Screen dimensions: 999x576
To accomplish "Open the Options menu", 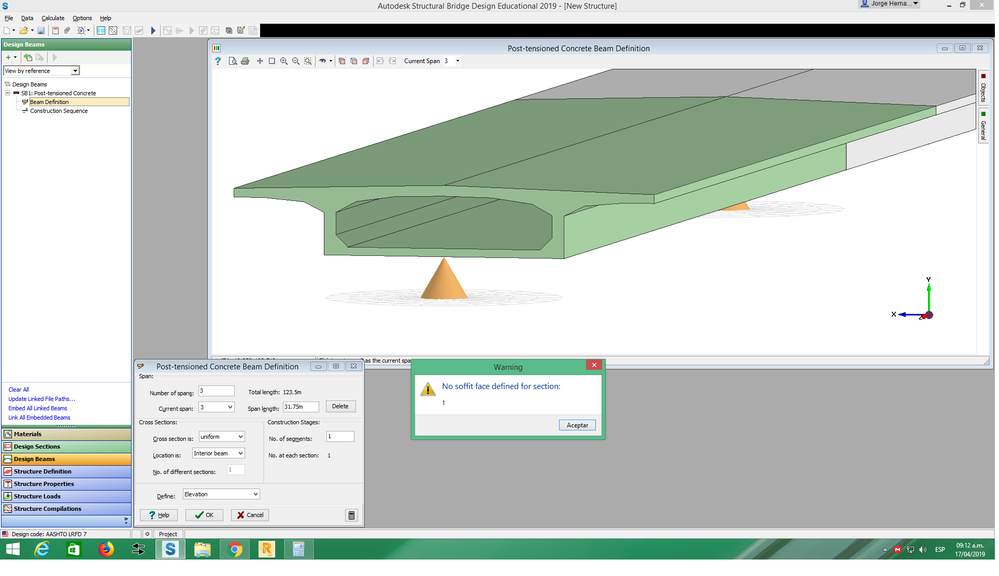I will [82, 18].
